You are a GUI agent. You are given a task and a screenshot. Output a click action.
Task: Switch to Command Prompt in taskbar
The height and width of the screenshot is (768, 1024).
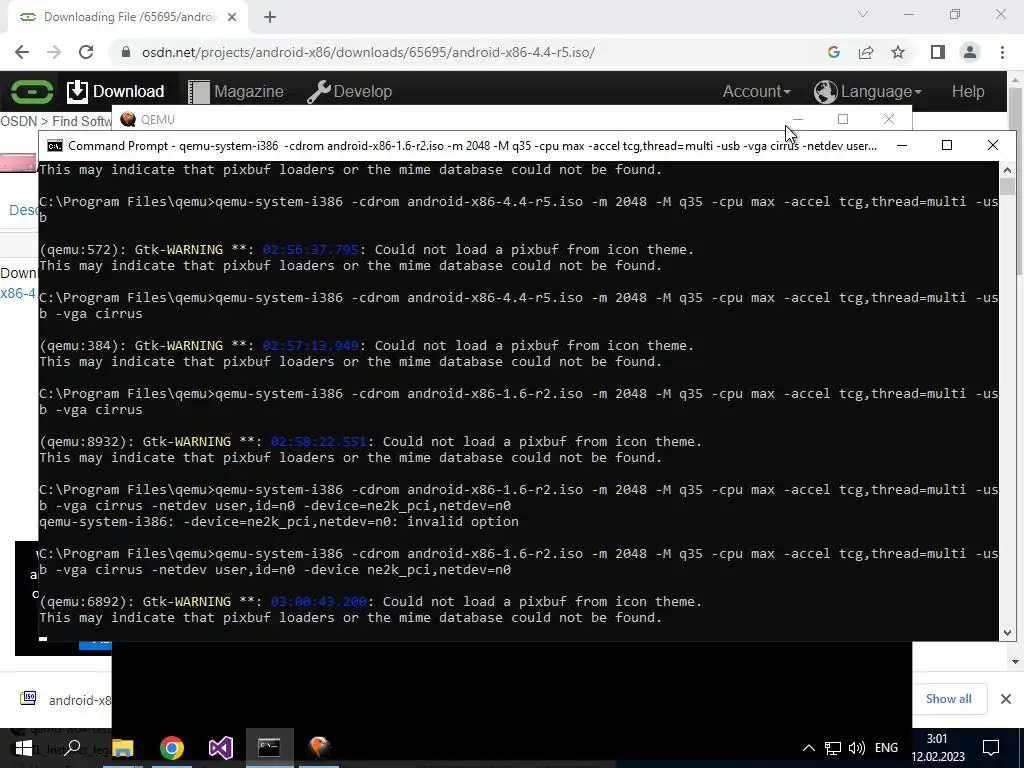pyautogui.click(x=269, y=748)
